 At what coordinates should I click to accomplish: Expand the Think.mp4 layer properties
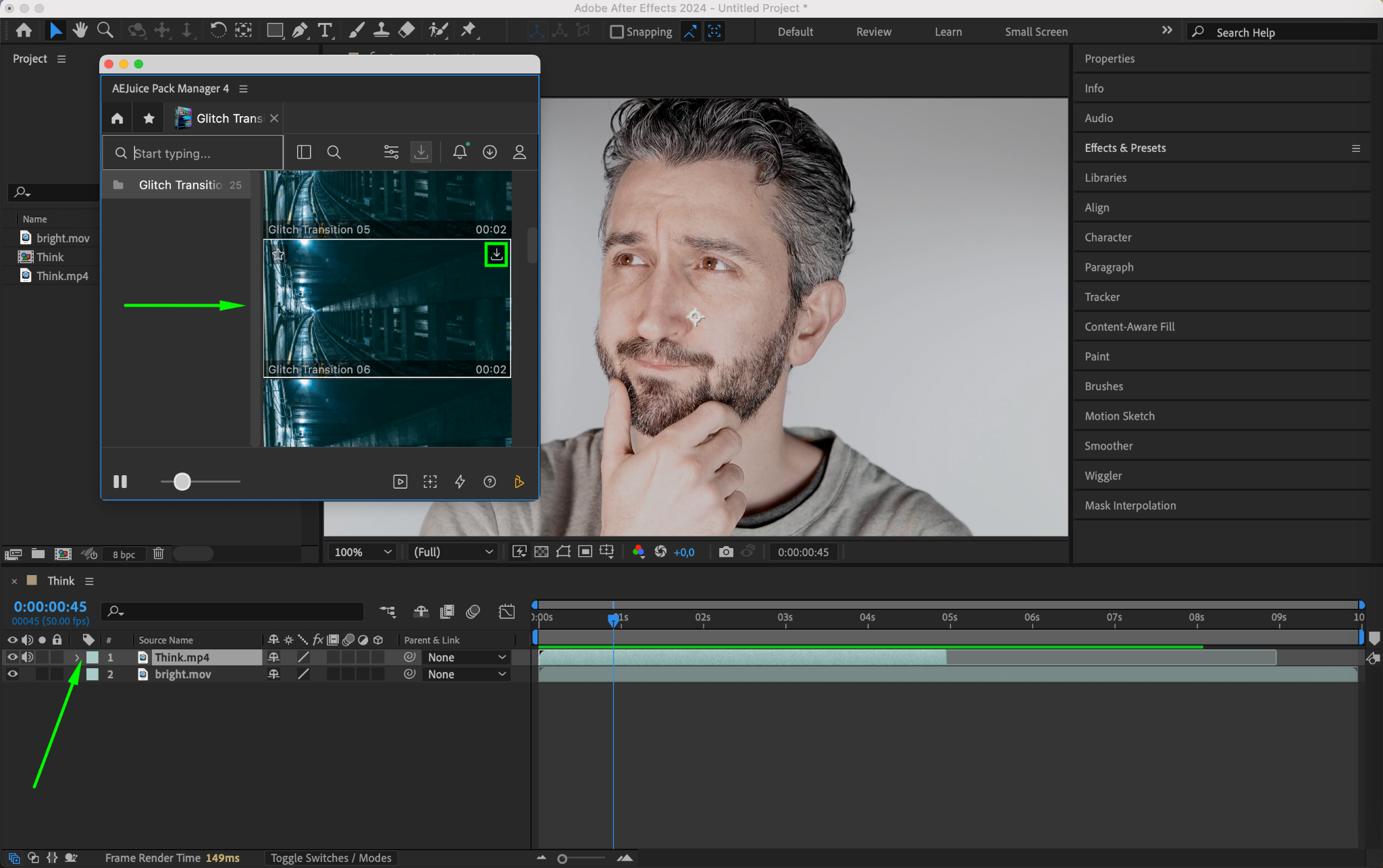coord(77,657)
